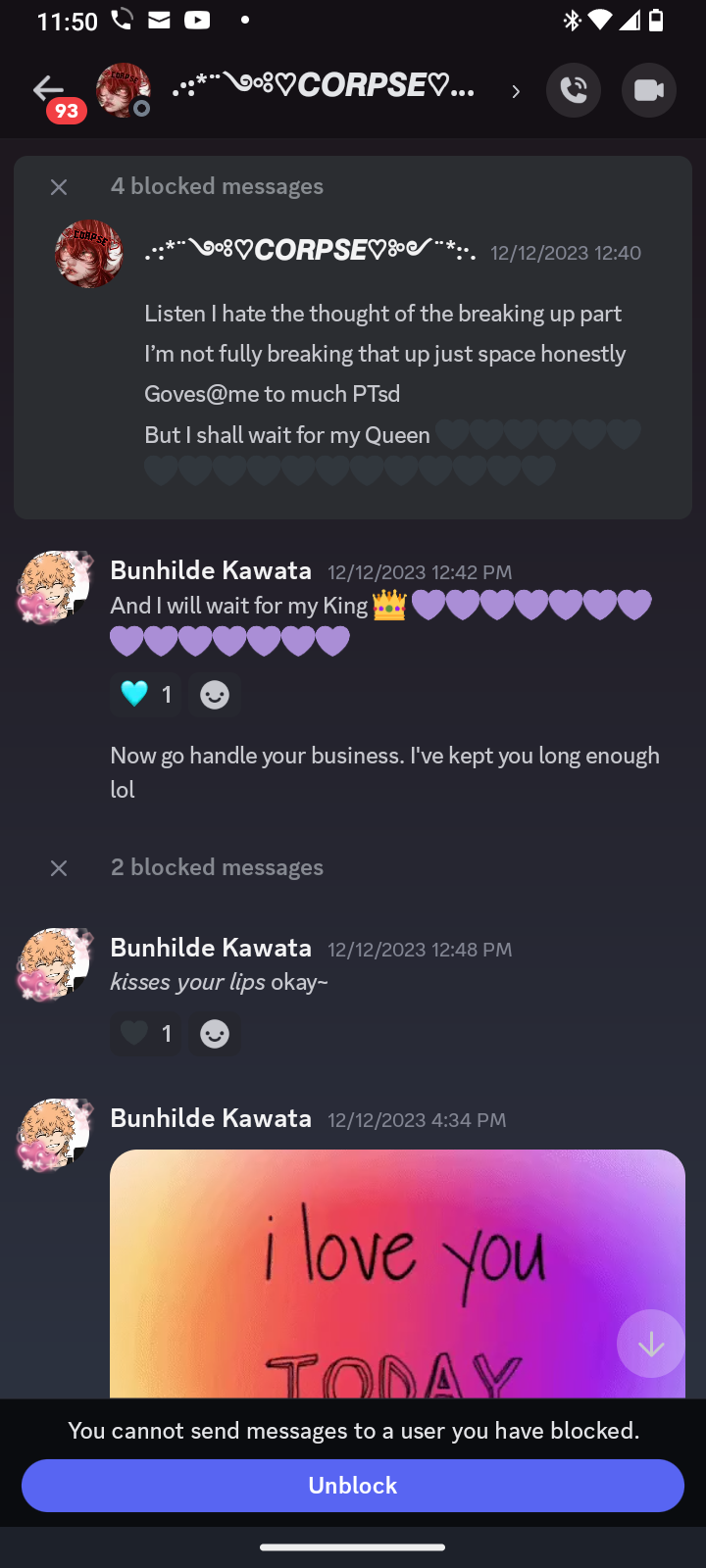The image size is (706, 1568).
Task: Add reaction to kisses your lips message
Action: pos(215,1034)
